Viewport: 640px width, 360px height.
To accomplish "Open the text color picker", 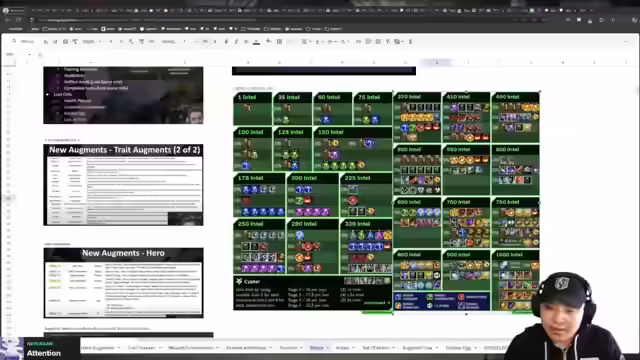I will pyautogui.click(x=256, y=42).
